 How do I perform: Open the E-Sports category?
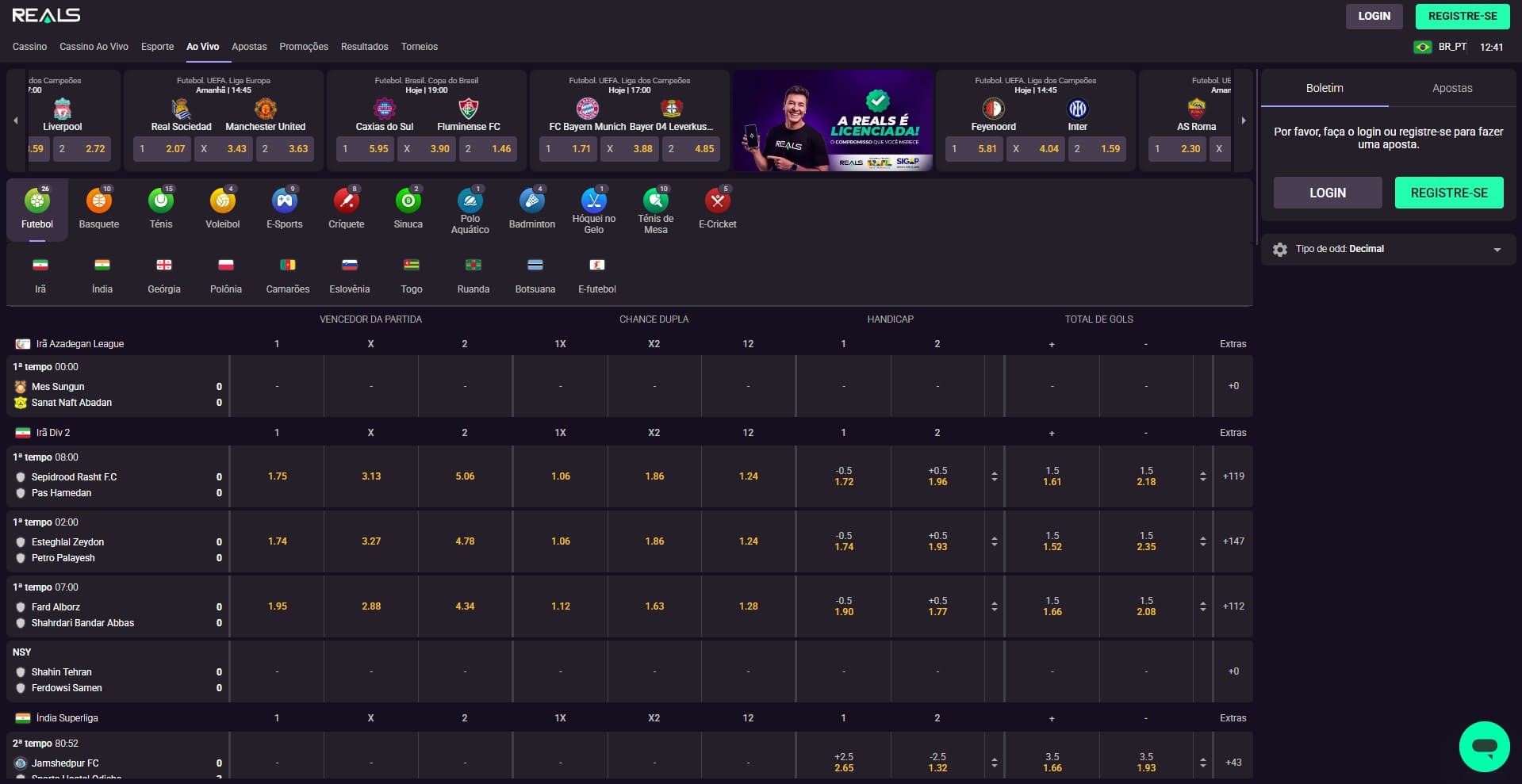click(x=285, y=208)
